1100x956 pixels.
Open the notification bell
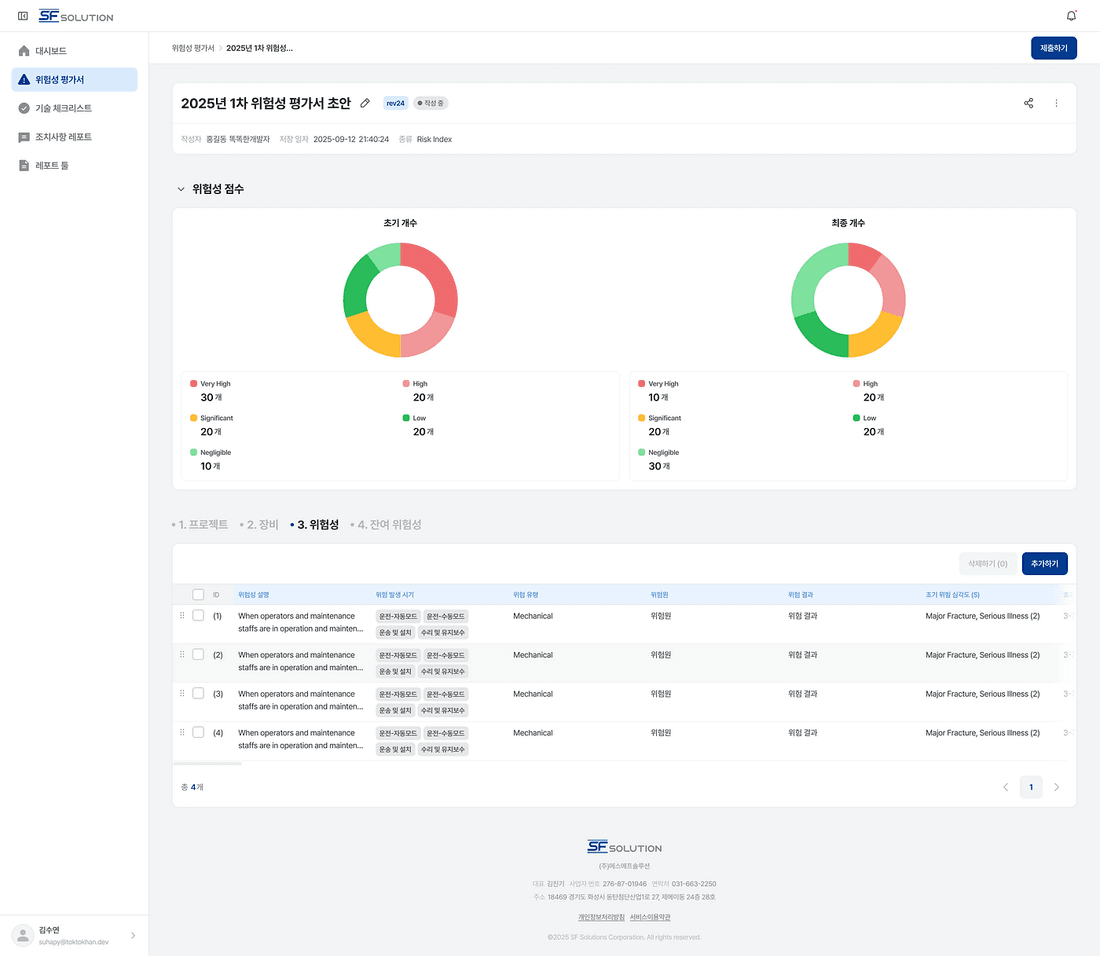[1071, 15]
